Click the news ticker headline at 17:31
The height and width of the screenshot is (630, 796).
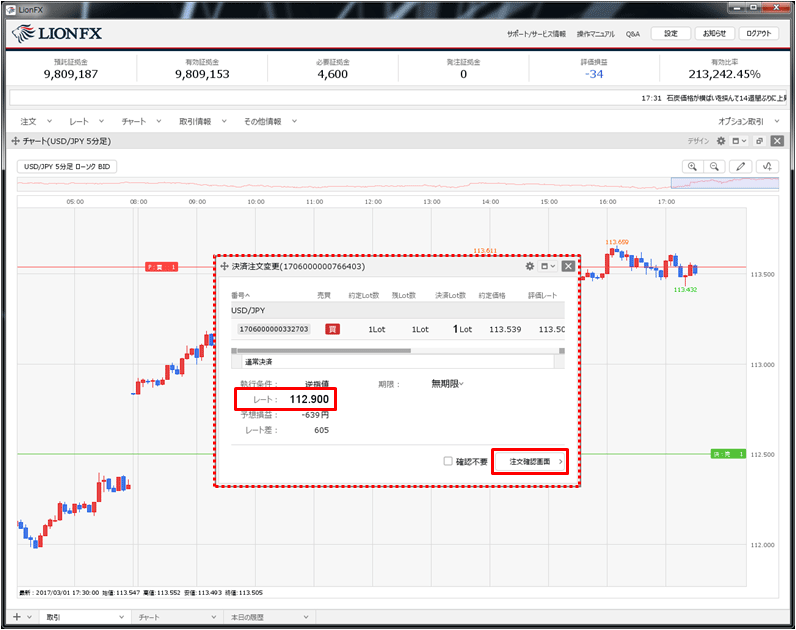coord(713,98)
